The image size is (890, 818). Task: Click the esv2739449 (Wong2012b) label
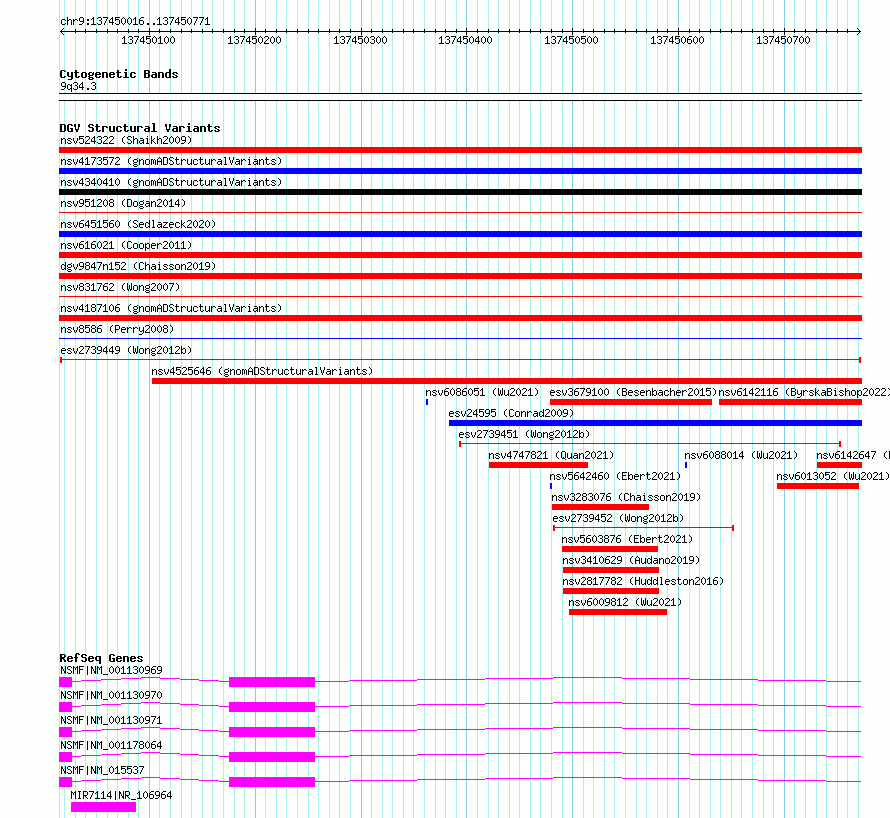(126, 350)
